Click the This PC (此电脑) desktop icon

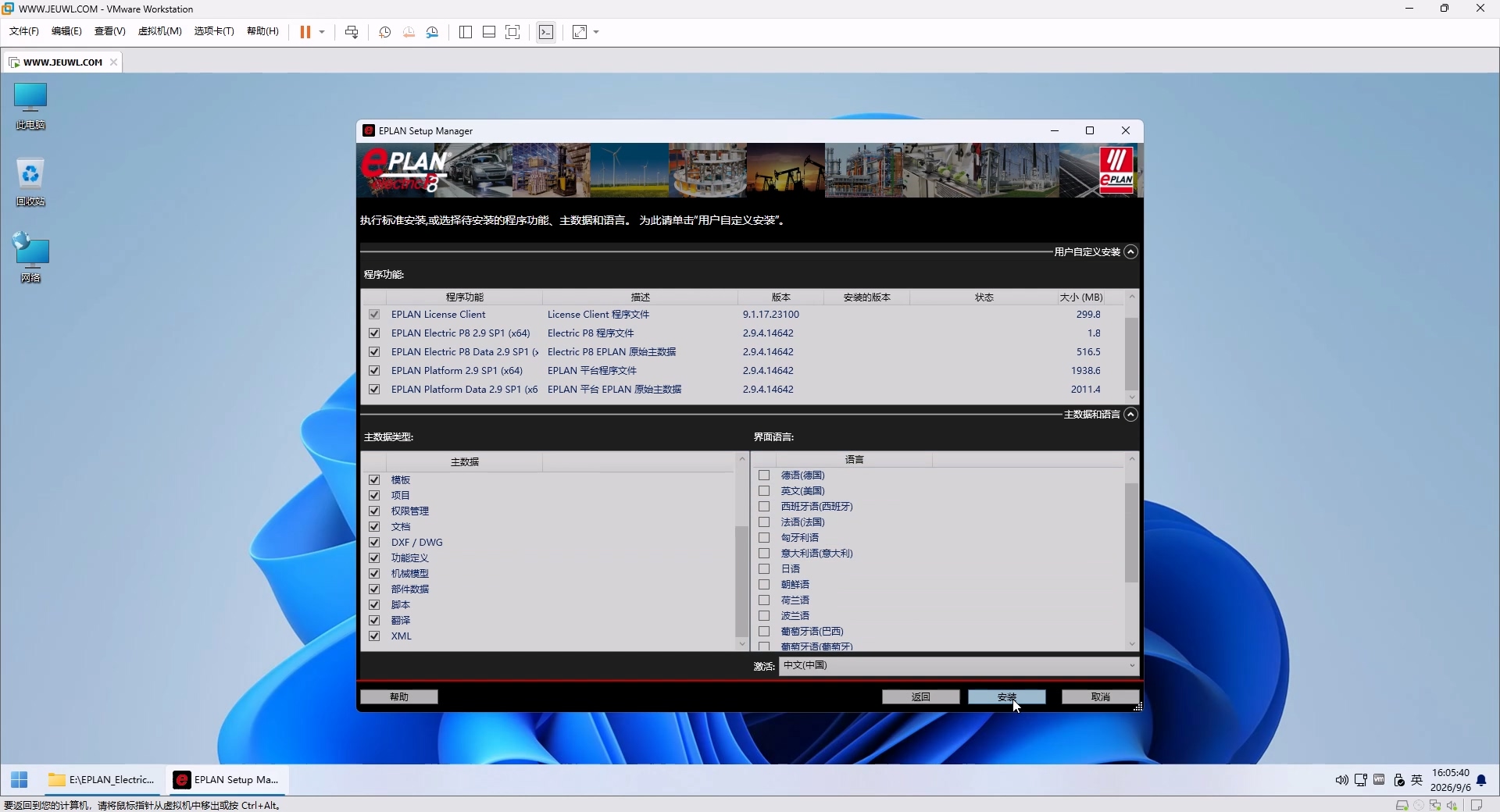click(x=30, y=106)
